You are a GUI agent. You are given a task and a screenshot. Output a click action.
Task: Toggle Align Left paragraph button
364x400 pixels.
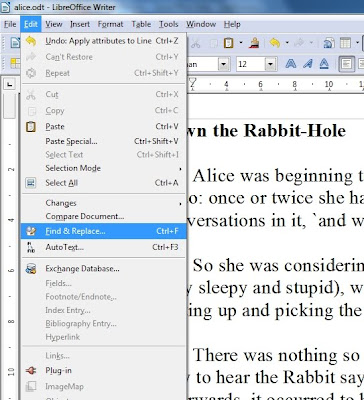coord(346,63)
